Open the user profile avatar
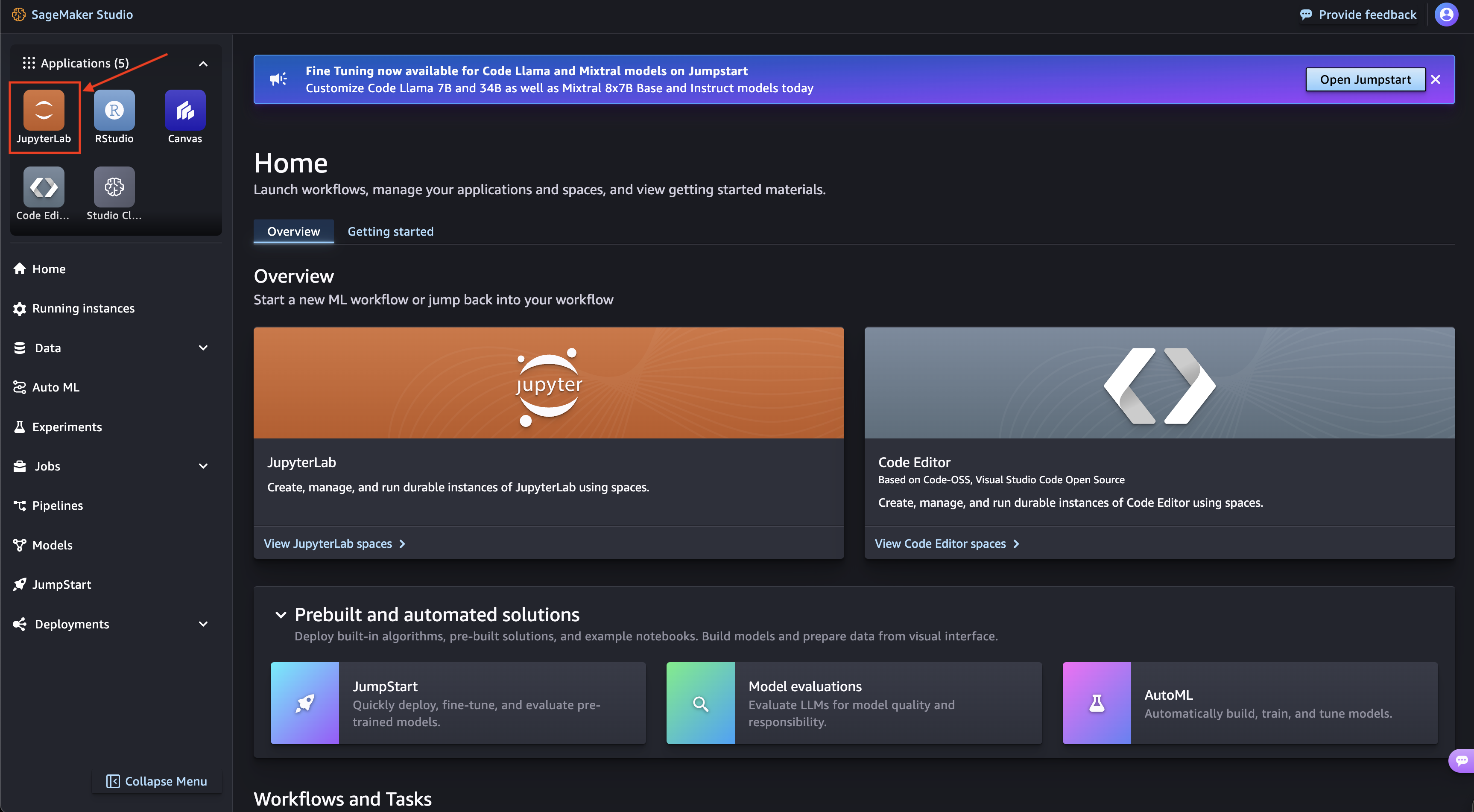This screenshot has width=1474, height=812. pyautogui.click(x=1446, y=15)
